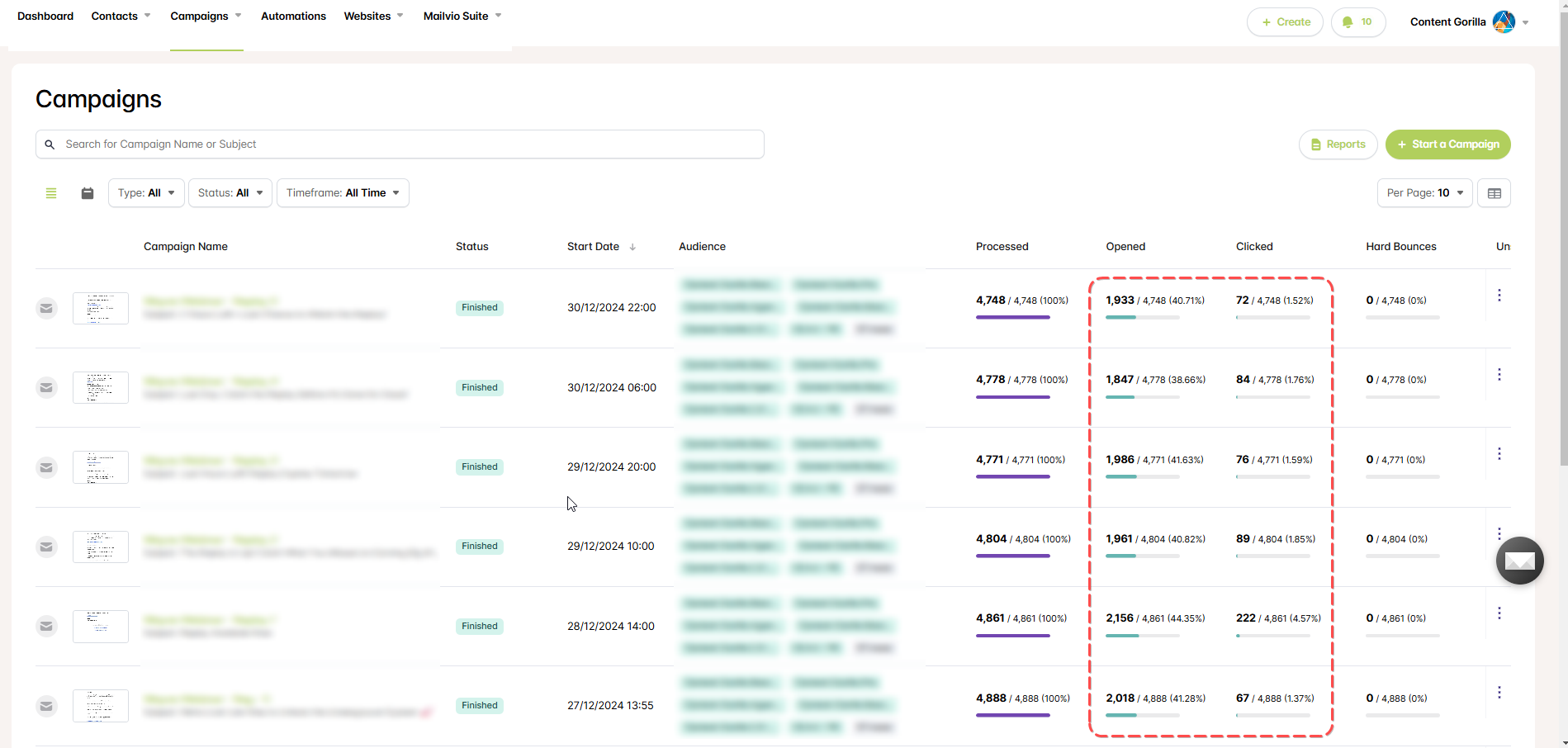1568x748 pixels.
Task: Expand the Mailvio Suite menu
Action: (x=462, y=16)
